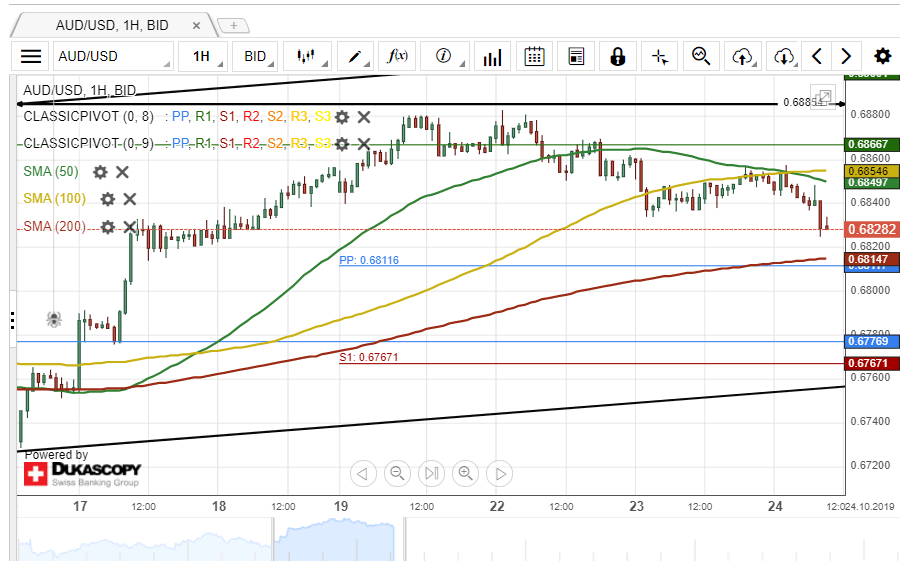The image size is (905, 569).
Task: Add a new chart tab
Action: point(234,25)
